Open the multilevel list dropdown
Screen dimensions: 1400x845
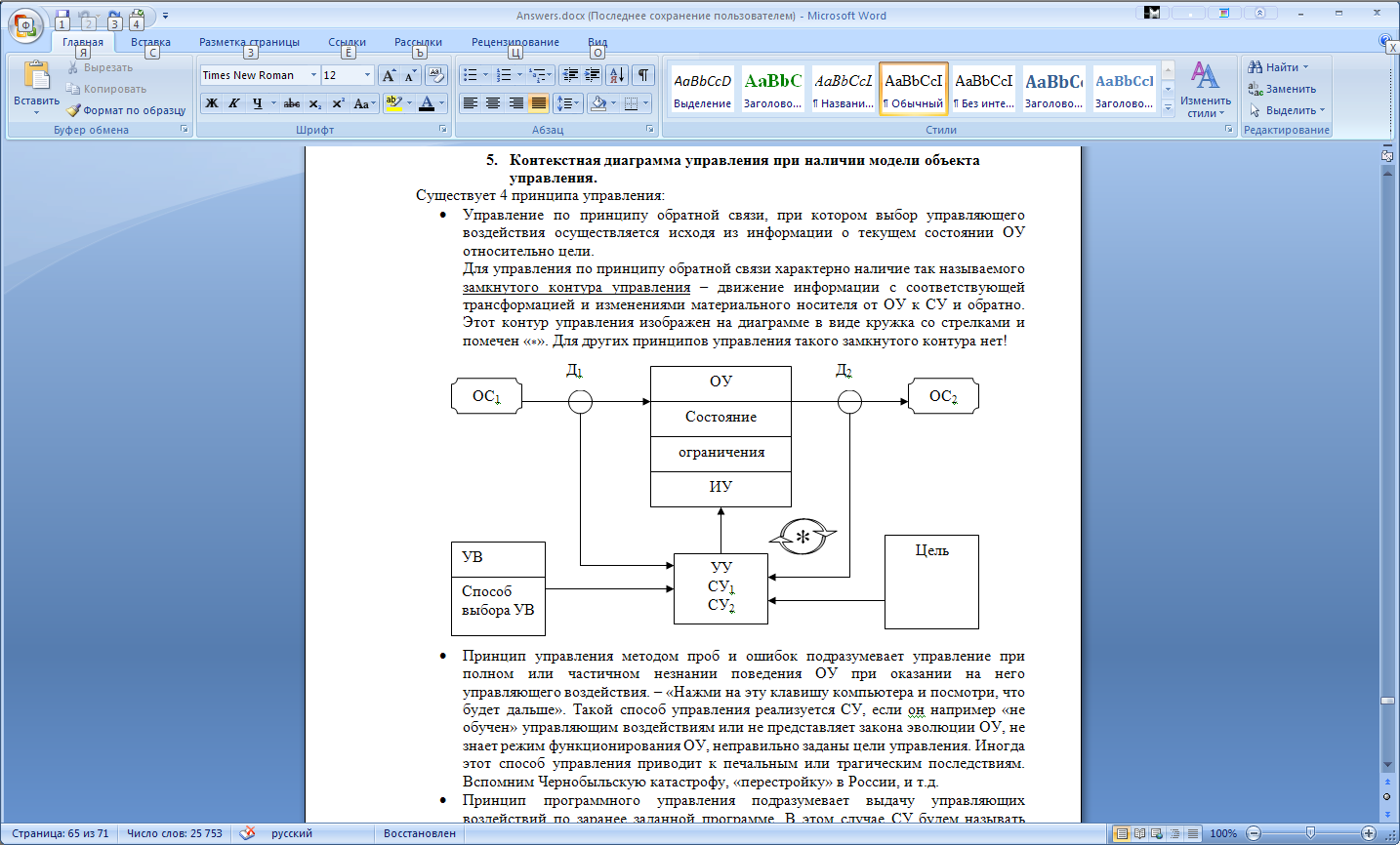coord(540,75)
